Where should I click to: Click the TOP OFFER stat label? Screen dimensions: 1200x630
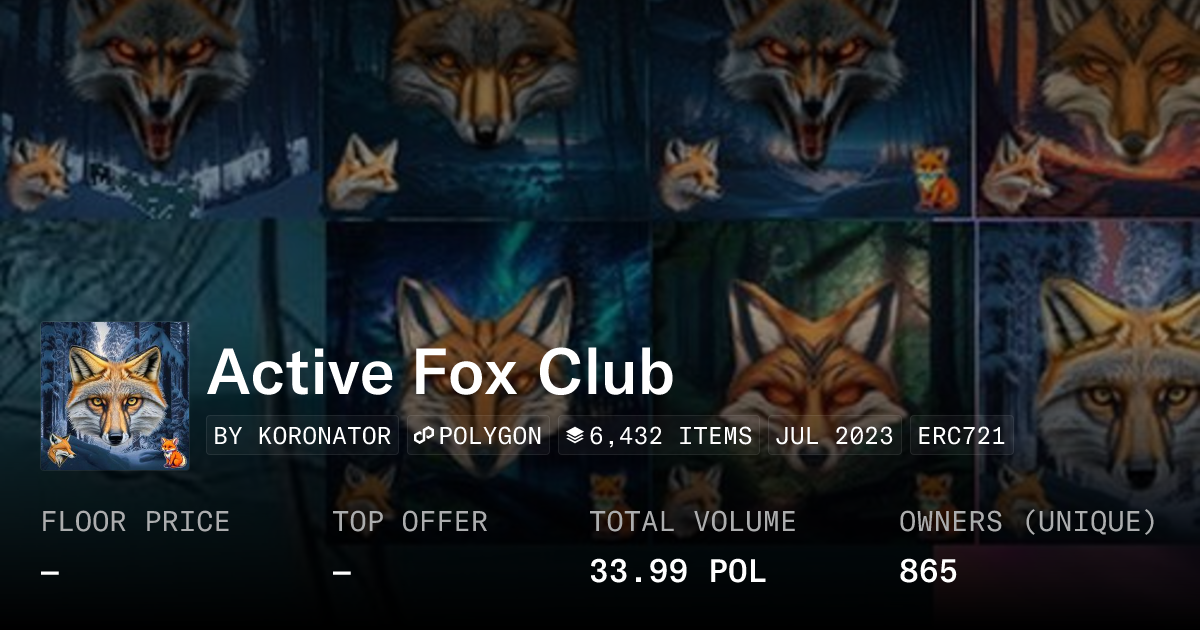[410, 522]
